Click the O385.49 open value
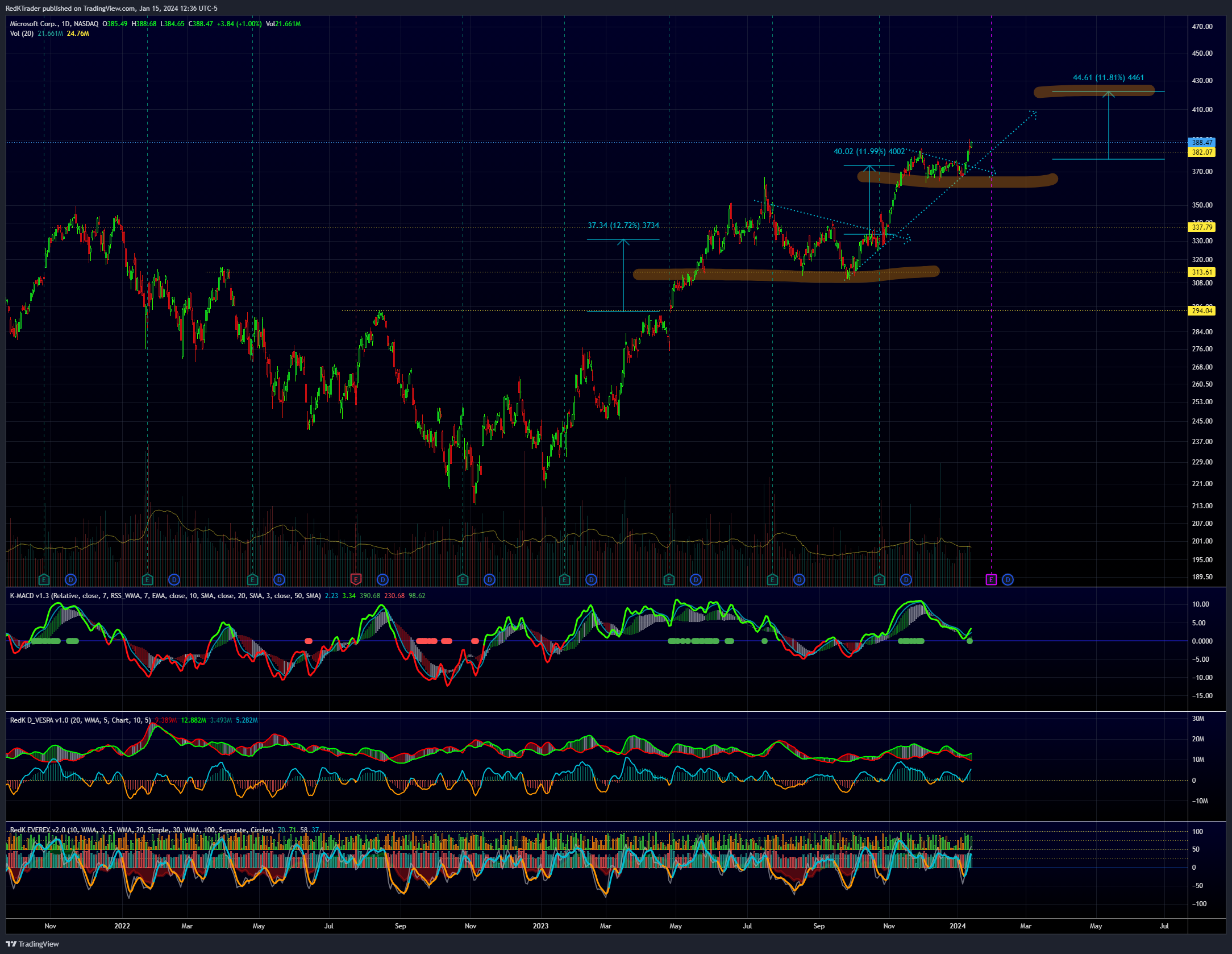The height and width of the screenshot is (954, 1232). coord(115,24)
